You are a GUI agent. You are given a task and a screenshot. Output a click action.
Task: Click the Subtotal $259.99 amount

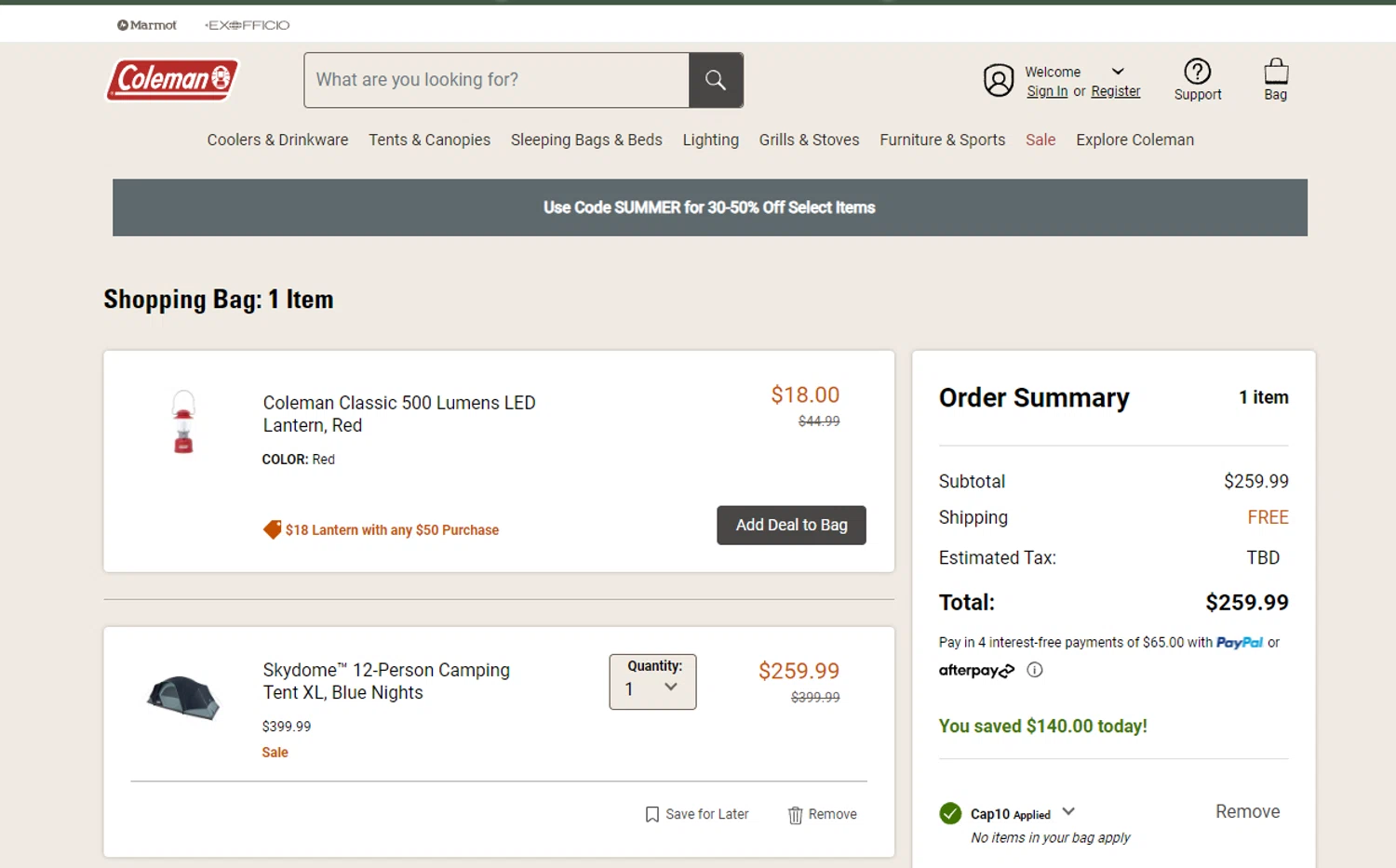tap(1255, 481)
